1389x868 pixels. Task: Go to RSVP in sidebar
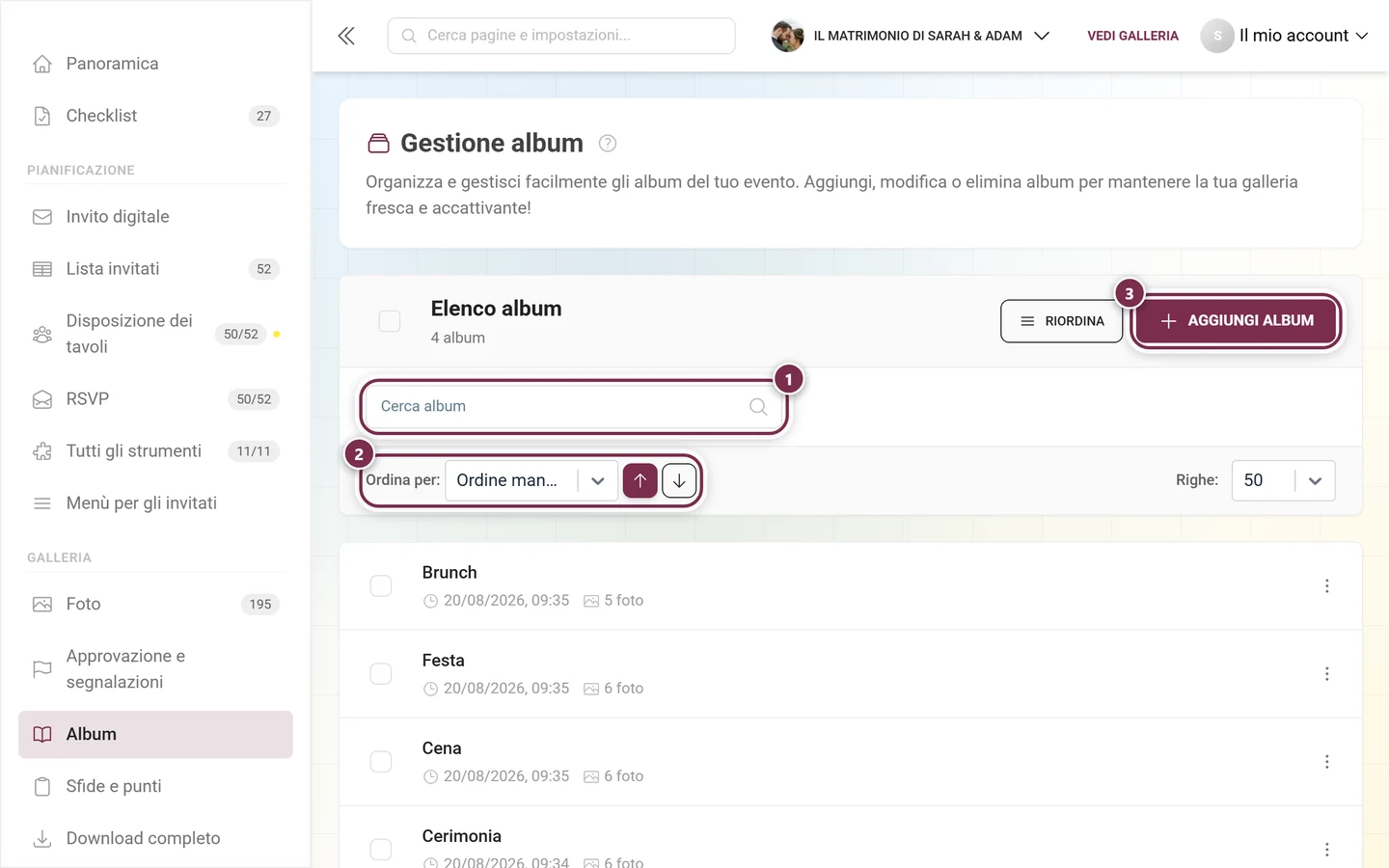(155, 399)
